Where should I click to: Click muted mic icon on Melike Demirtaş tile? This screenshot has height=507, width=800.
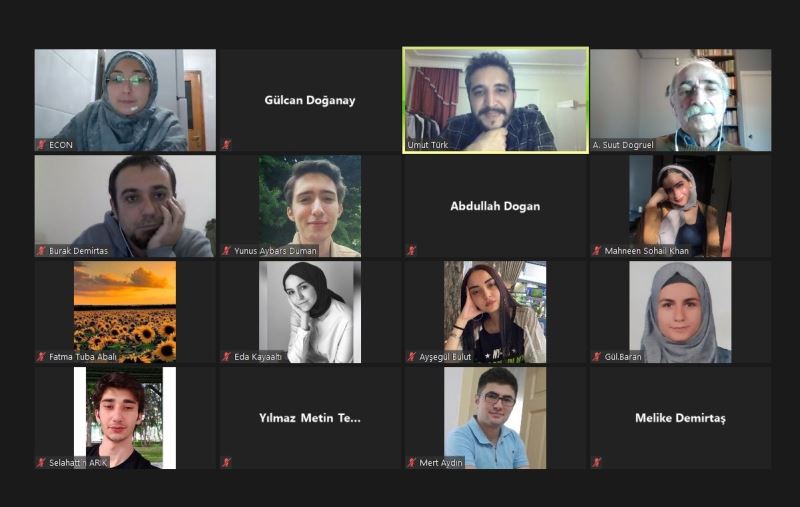597,463
